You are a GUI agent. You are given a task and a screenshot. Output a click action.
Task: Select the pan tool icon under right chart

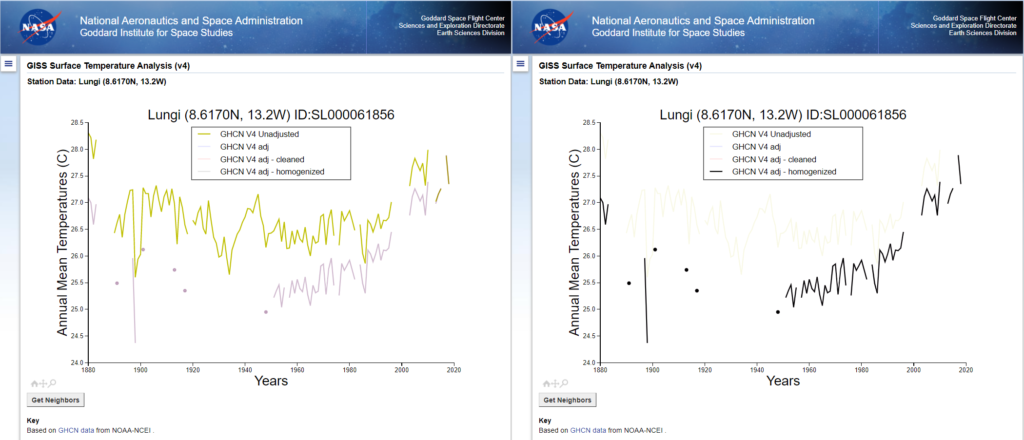554,383
